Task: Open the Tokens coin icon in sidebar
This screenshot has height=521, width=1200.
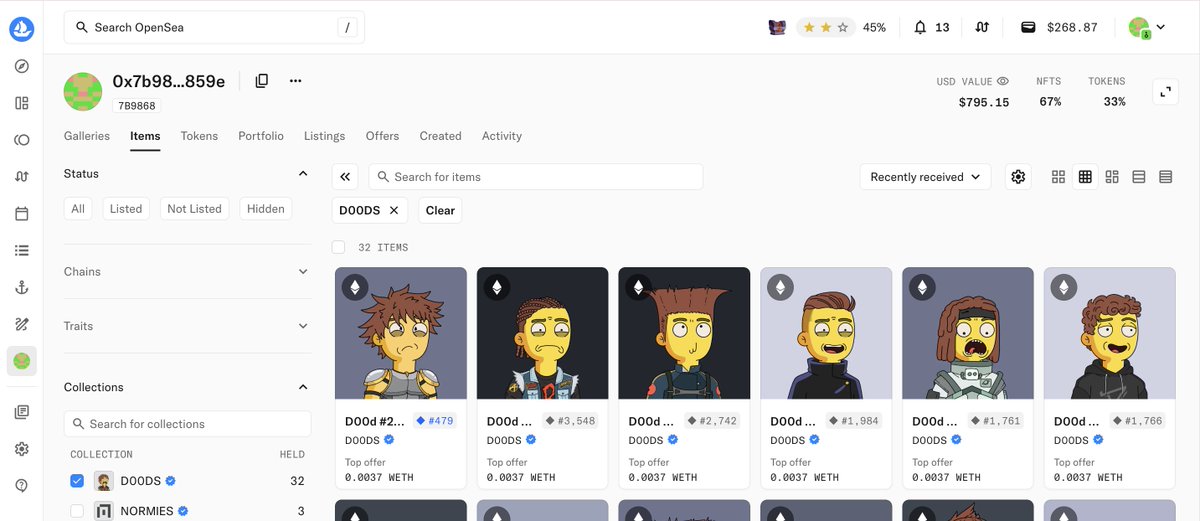Action: pyautogui.click(x=22, y=140)
